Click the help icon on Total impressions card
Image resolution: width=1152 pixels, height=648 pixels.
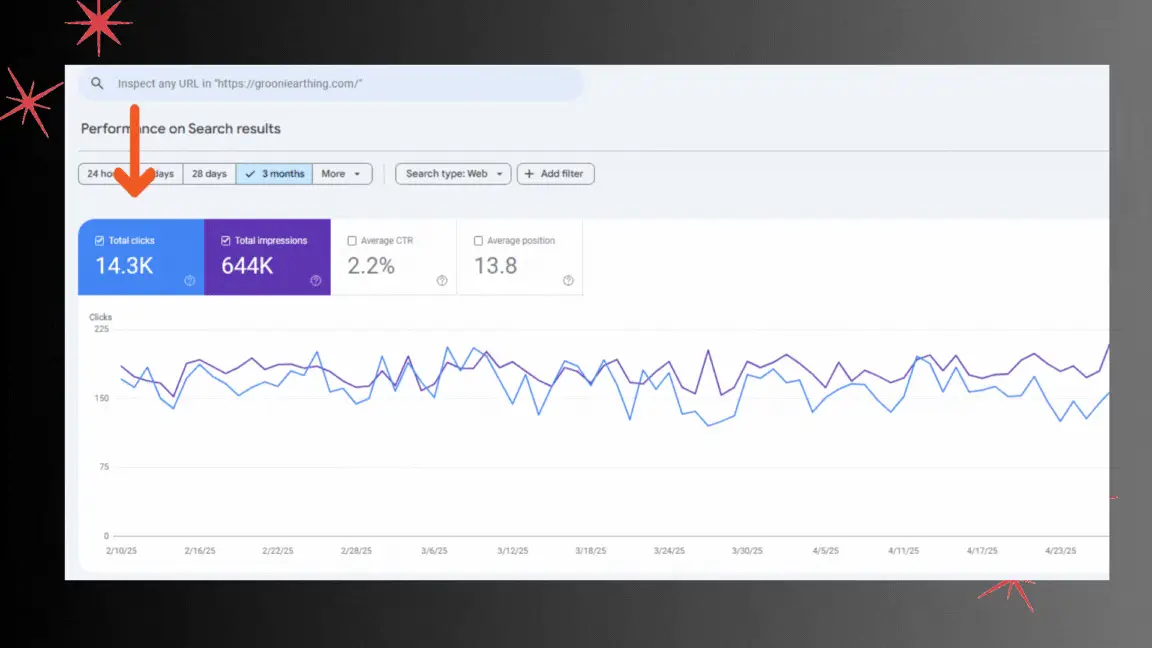(x=315, y=281)
